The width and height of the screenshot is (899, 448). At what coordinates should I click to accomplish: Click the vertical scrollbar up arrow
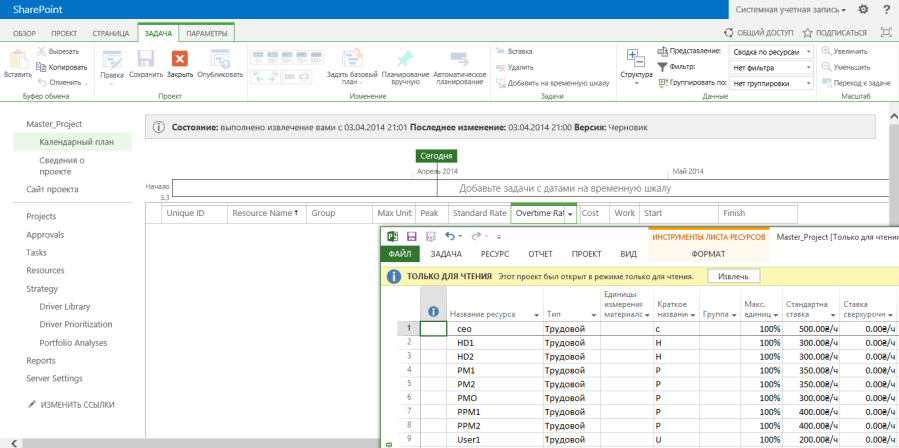[893, 116]
